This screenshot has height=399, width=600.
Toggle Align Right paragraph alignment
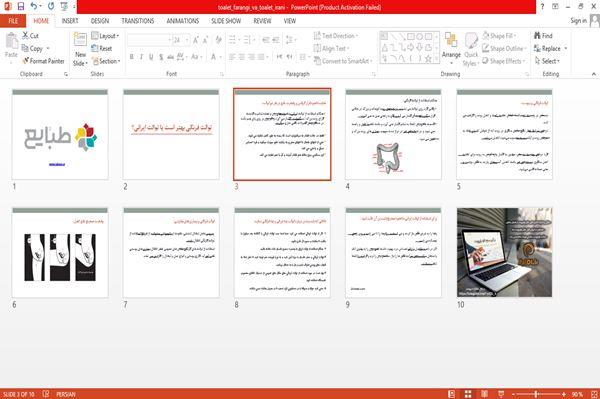pyautogui.click(x=251, y=57)
